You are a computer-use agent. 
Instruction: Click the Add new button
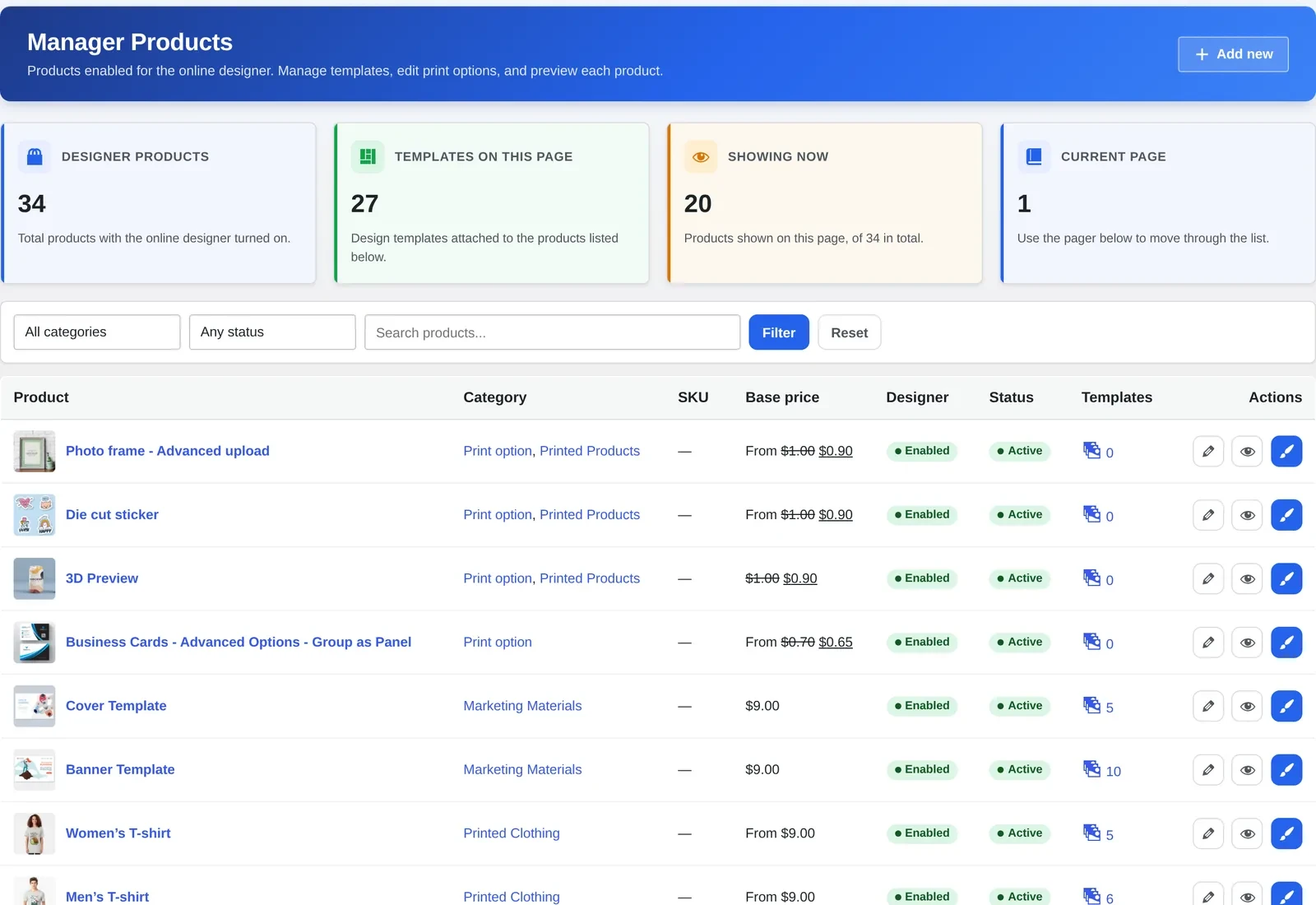(x=1233, y=54)
